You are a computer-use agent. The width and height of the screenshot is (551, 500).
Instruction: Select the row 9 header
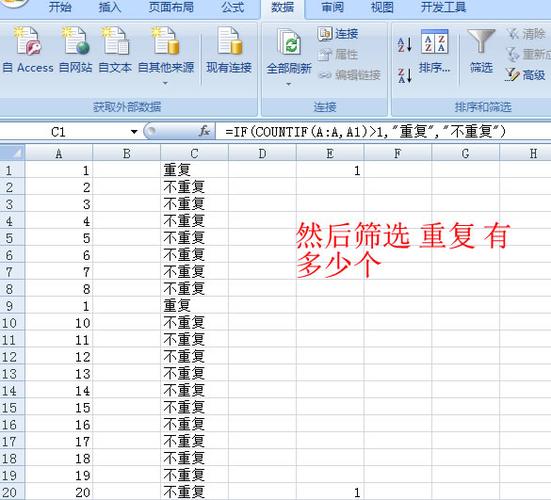click(12, 306)
